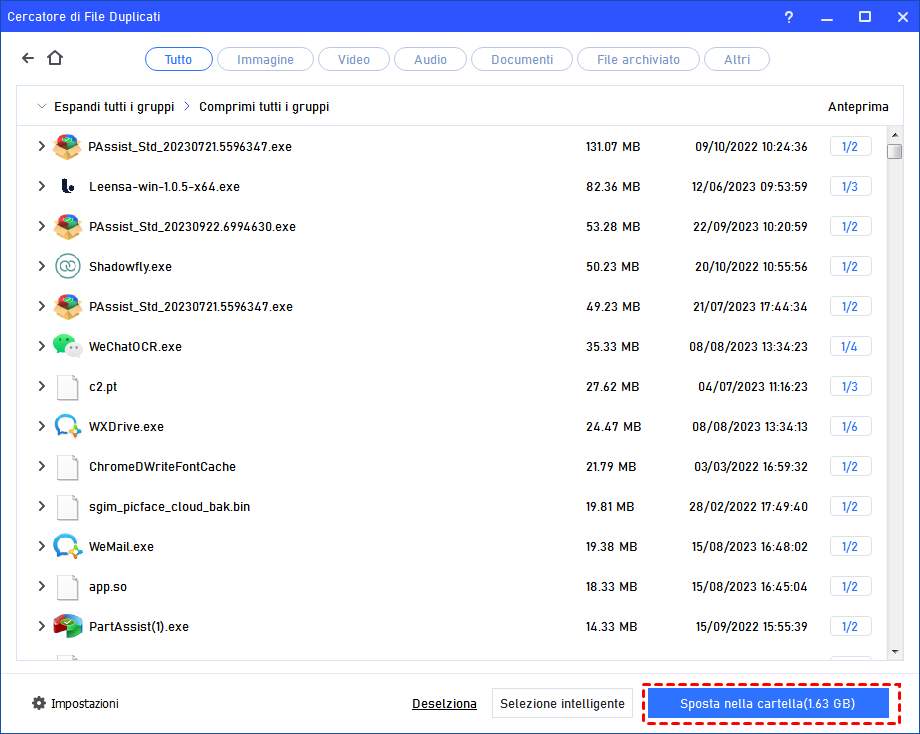The height and width of the screenshot is (734, 920).
Task: Click the scrollbar down arrow
Action: 895,651
